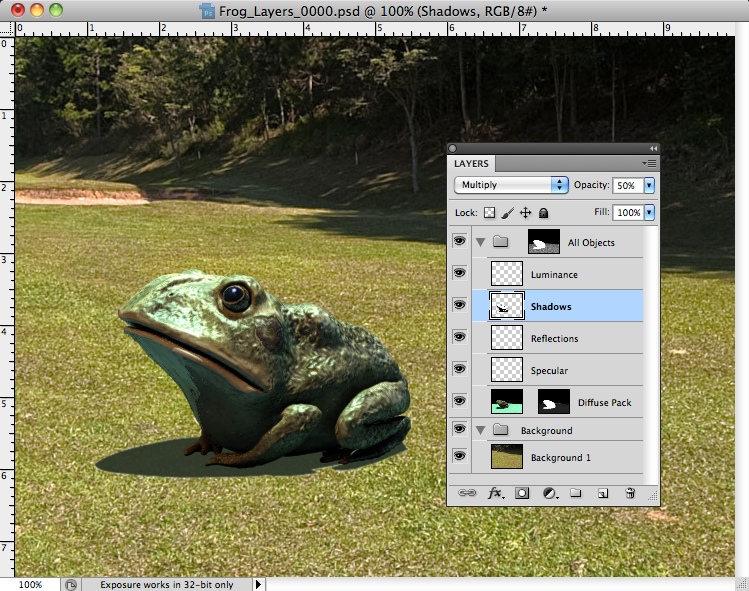Create a new adjustment layer
Image resolution: width=749 pixels, height=591 pixels.
pyautogui.click(x=549, y=493)
